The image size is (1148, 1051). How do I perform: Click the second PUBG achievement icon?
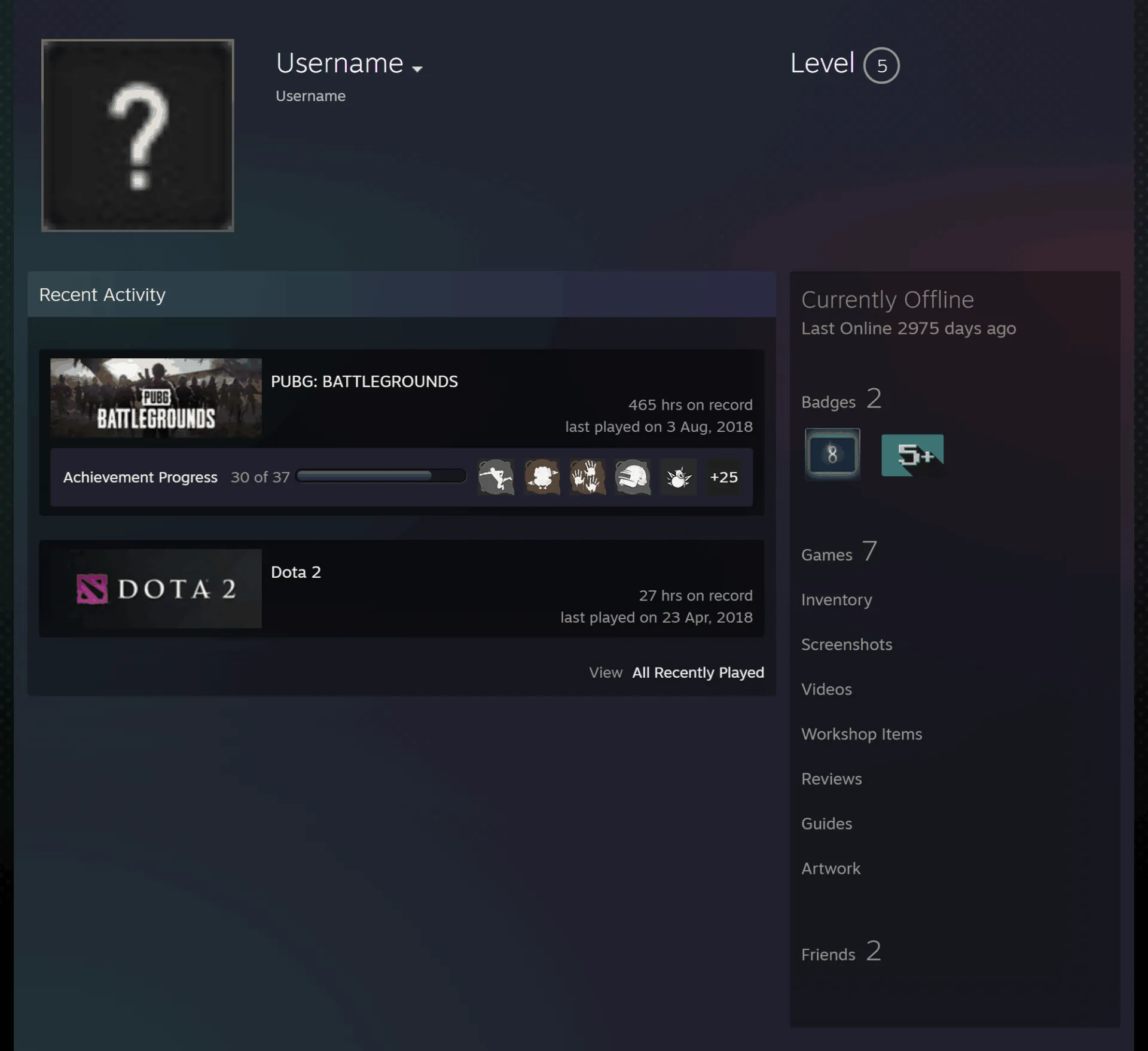coord(542,477)
